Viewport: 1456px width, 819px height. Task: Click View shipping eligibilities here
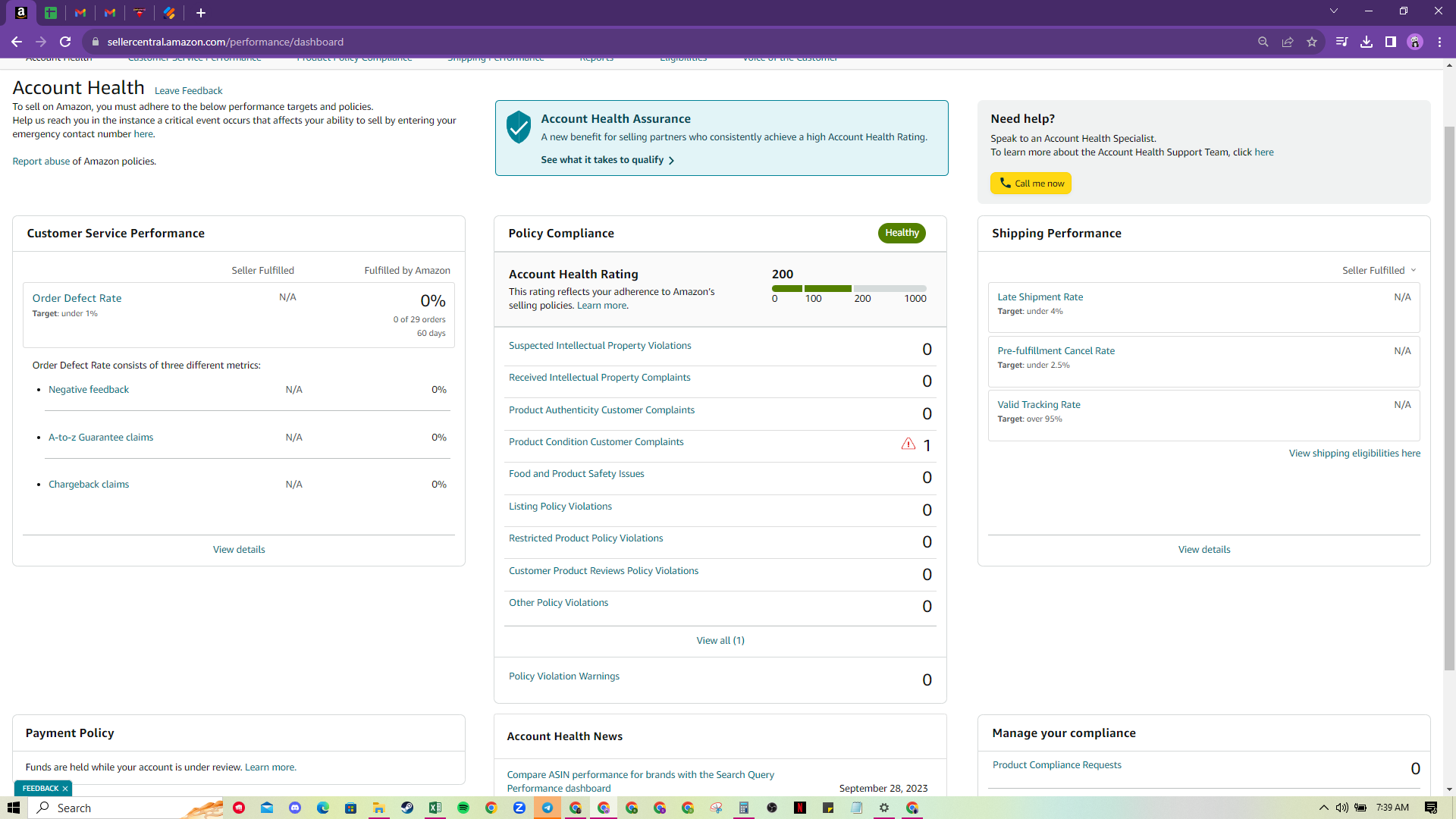[1354, 453]
